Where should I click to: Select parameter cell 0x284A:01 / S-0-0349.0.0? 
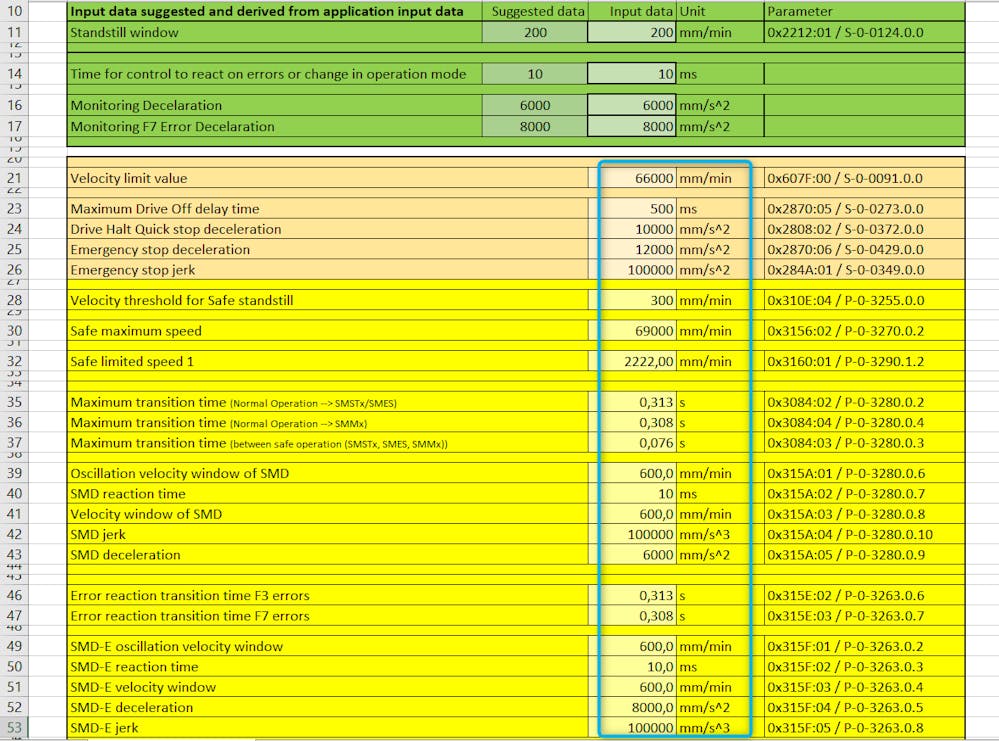click(x=865, y=270)
